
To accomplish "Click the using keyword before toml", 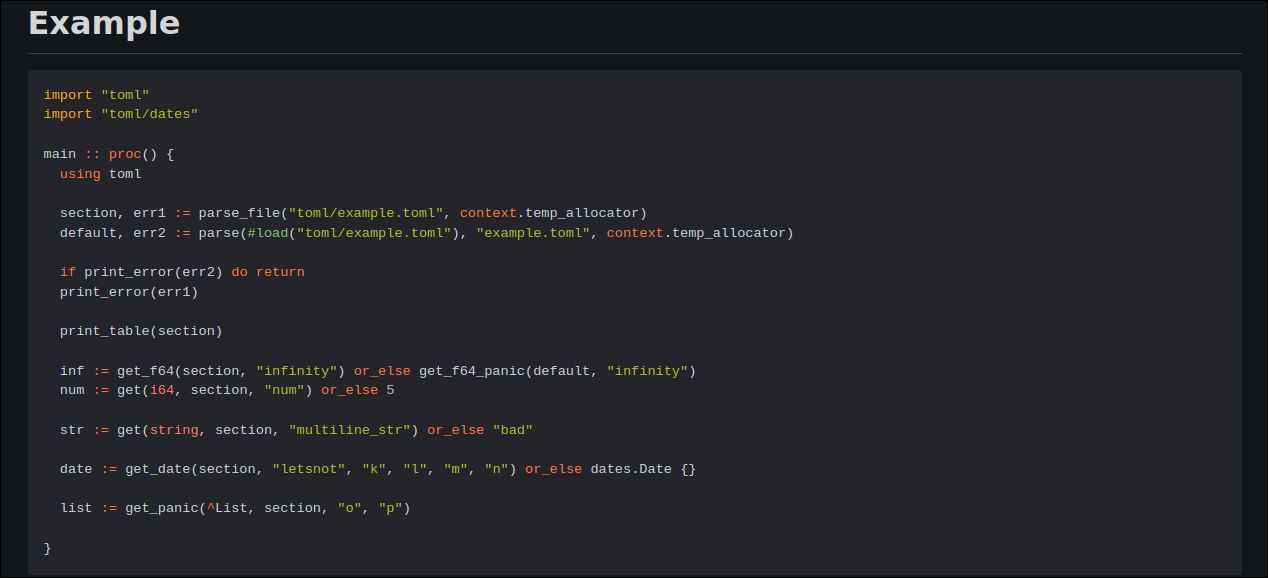I will pyautogui.click(x=80, y=174).
